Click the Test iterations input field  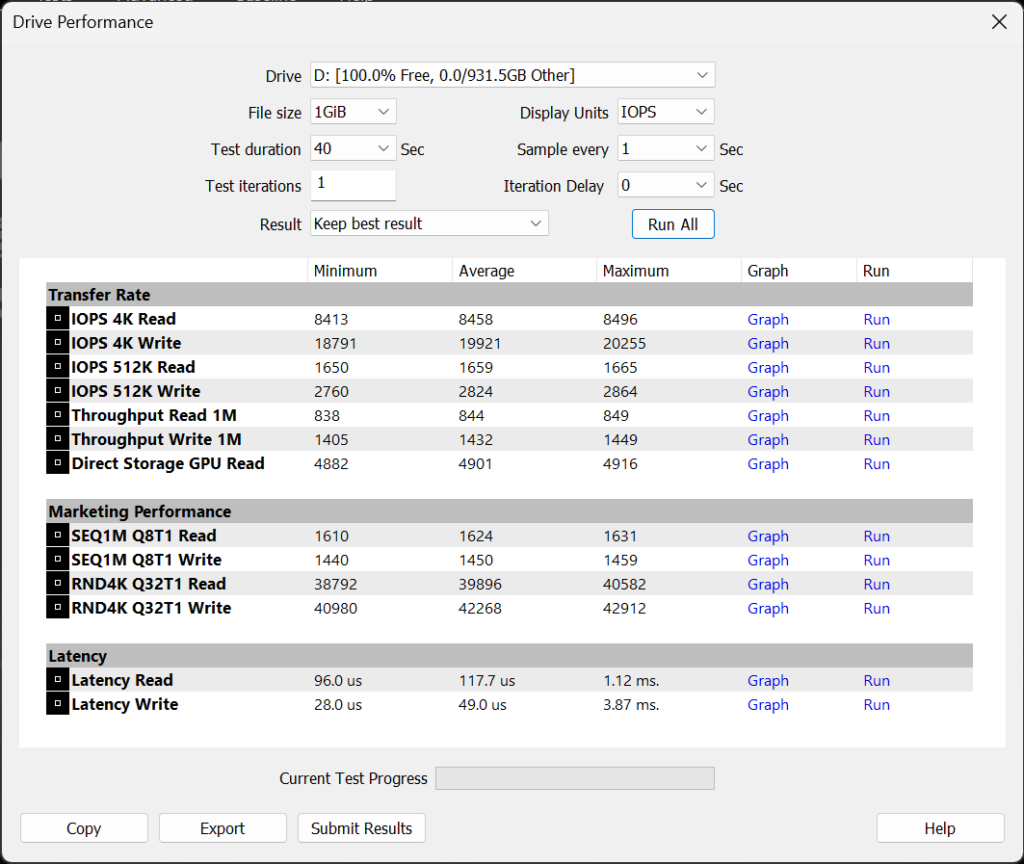click(353, 185)
